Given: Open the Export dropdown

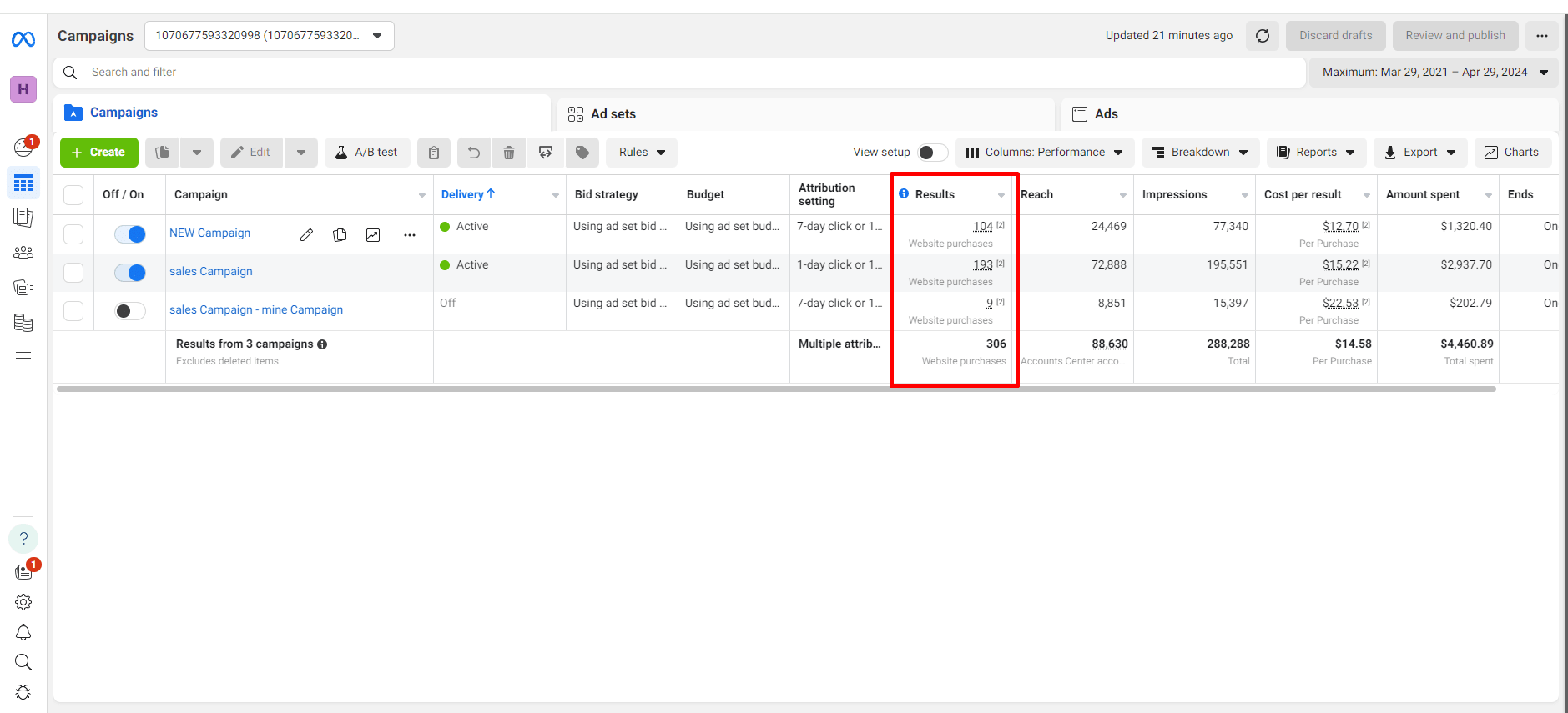Looking at the screenshot, I should [1420, 153].
